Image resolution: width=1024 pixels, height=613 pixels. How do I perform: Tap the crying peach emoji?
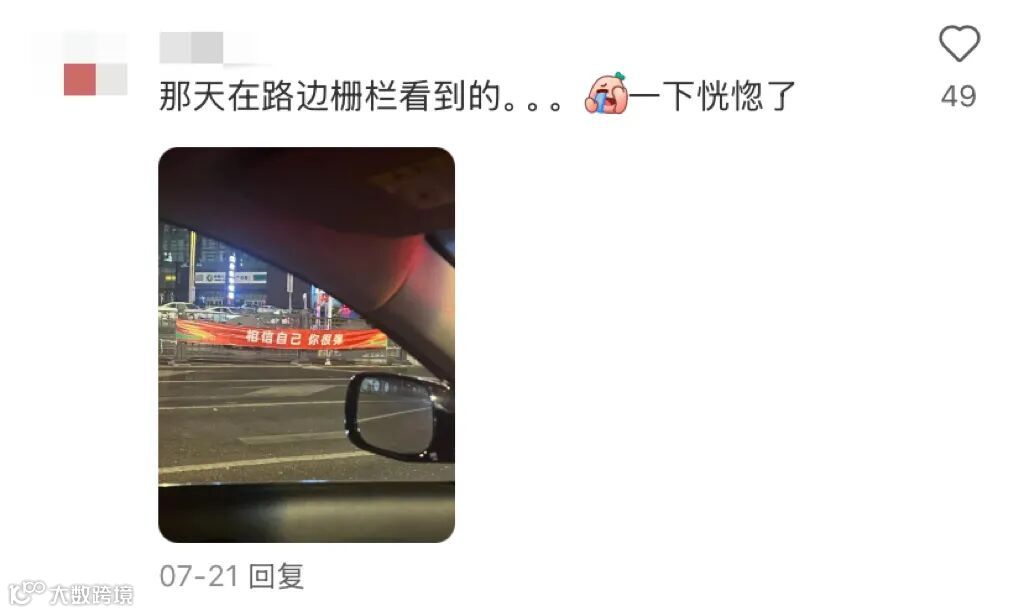607,94
